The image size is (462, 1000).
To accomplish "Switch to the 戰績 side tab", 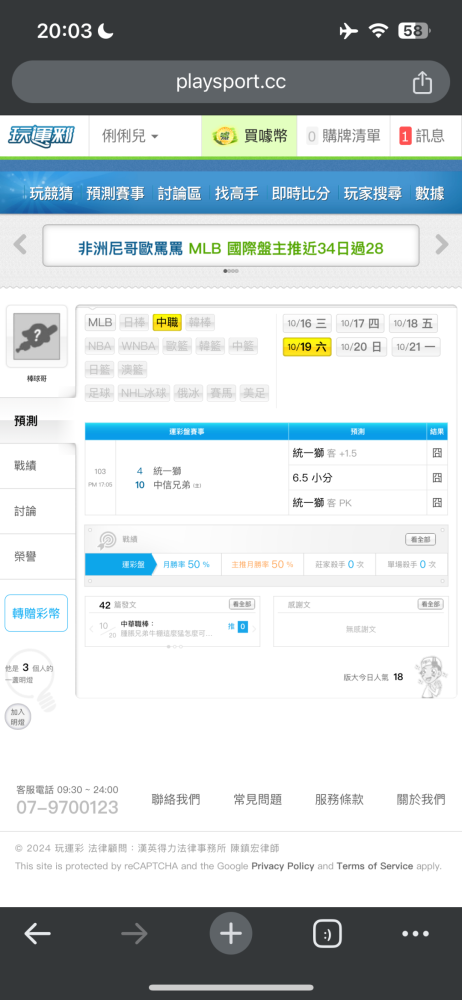I will click(x=38, y=466).
